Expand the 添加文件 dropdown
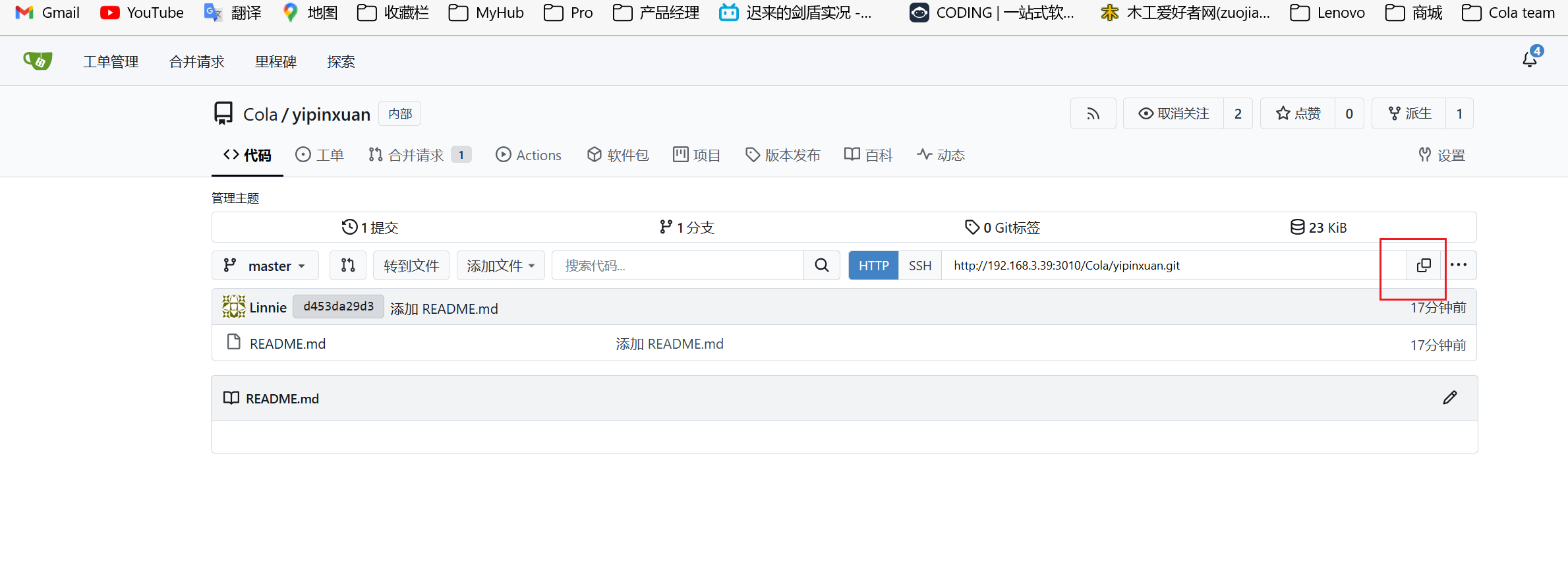Image resolution: width=1568 pixels, height=586 pixels. point(501,265)
